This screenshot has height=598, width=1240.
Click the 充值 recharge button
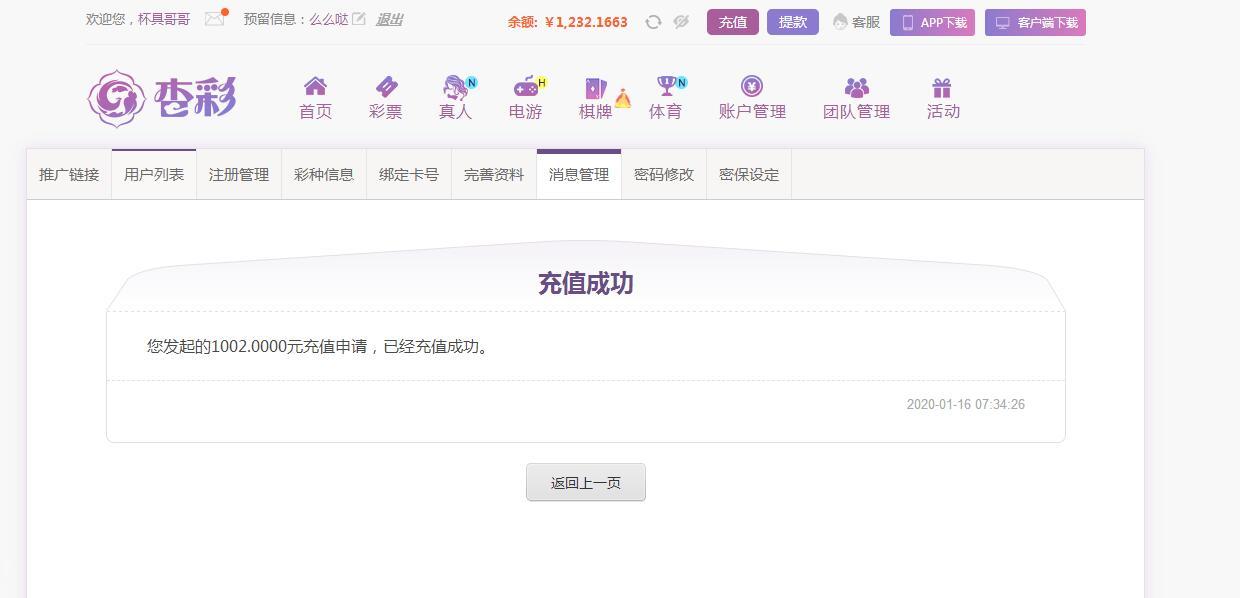[x=733, y=22]
